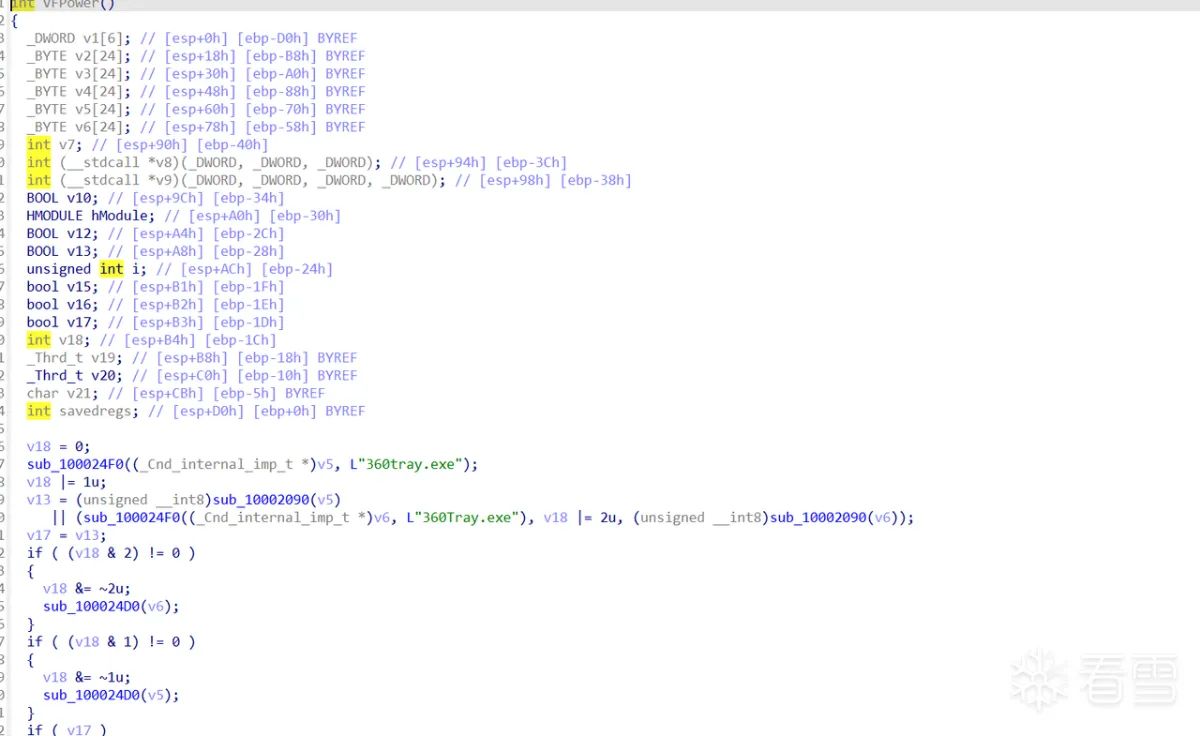Screen dimensions: 1200x736
Task: Select the call "sub_10002090(v5)"
Action: coord(276,500)
